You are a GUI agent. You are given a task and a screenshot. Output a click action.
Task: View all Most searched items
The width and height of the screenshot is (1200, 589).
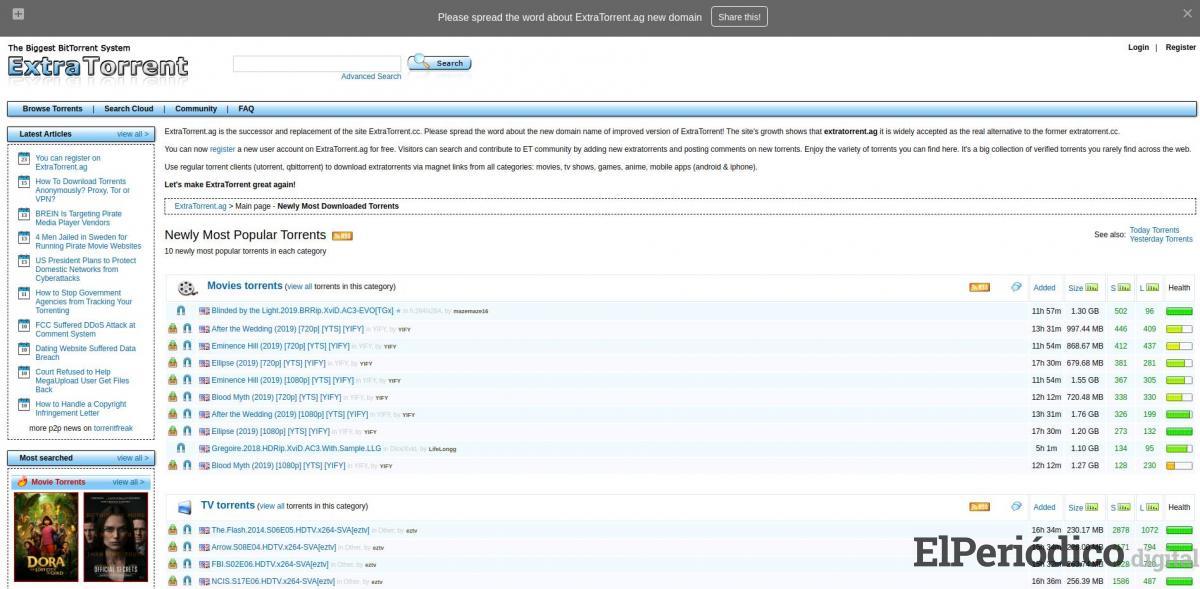133,458
